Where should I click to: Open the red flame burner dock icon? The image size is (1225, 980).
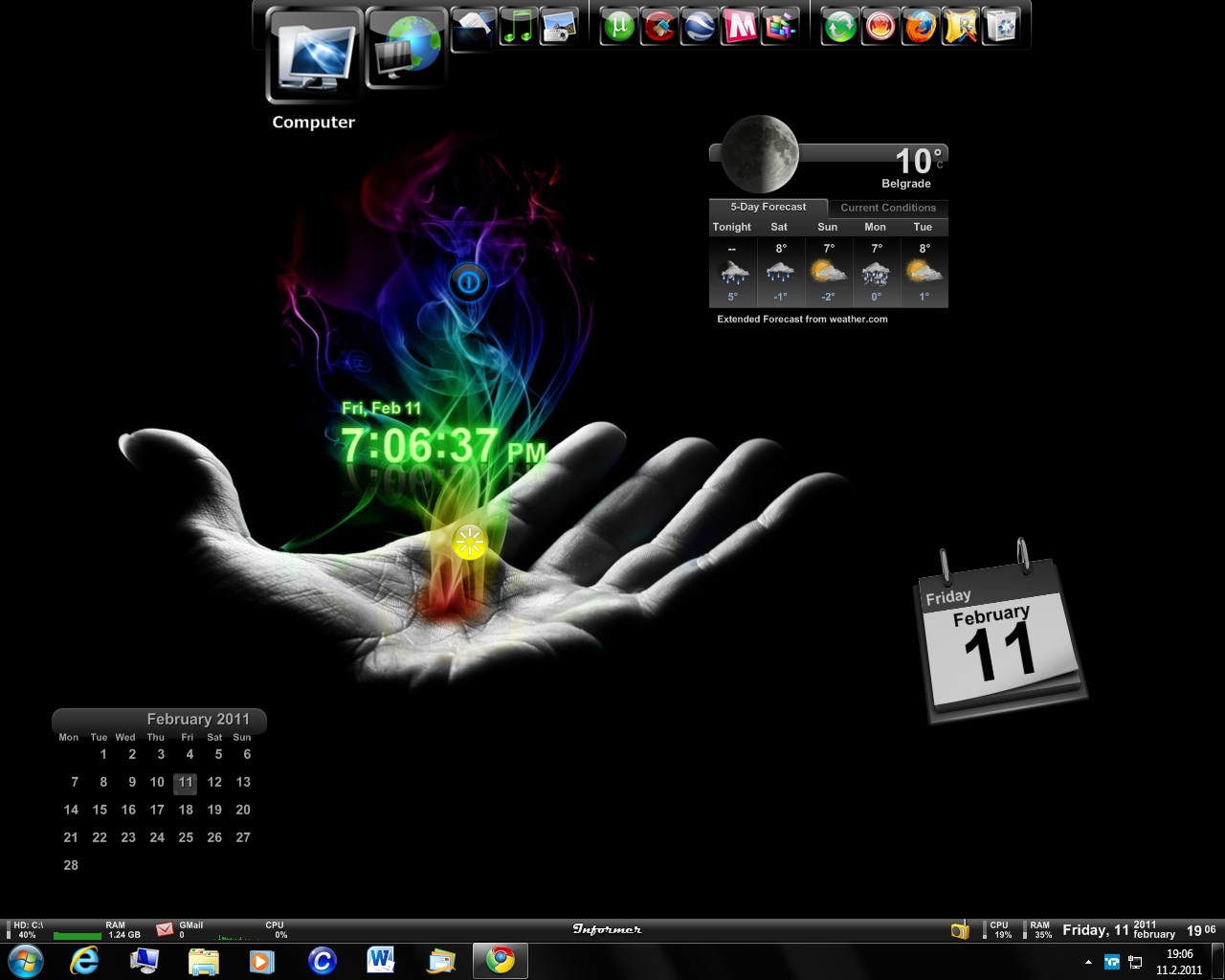(x=880, y=27)
